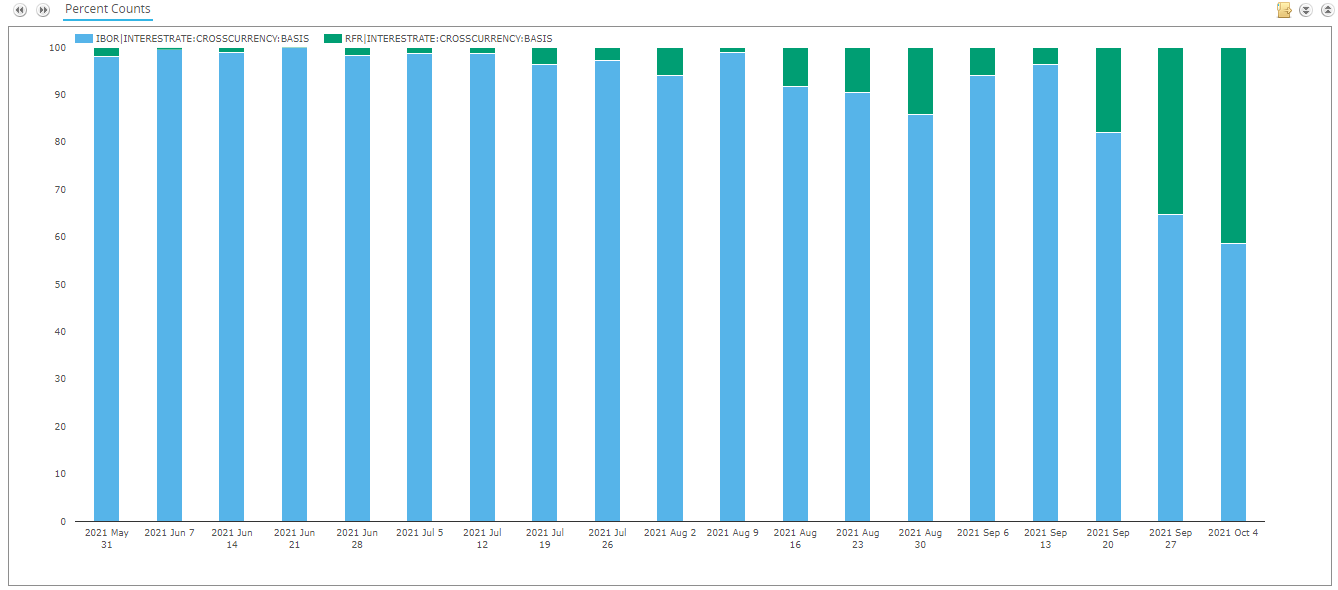Click the blue IBOR legend color square
This screenshot has width=1338, height=590.
(83, 38)
